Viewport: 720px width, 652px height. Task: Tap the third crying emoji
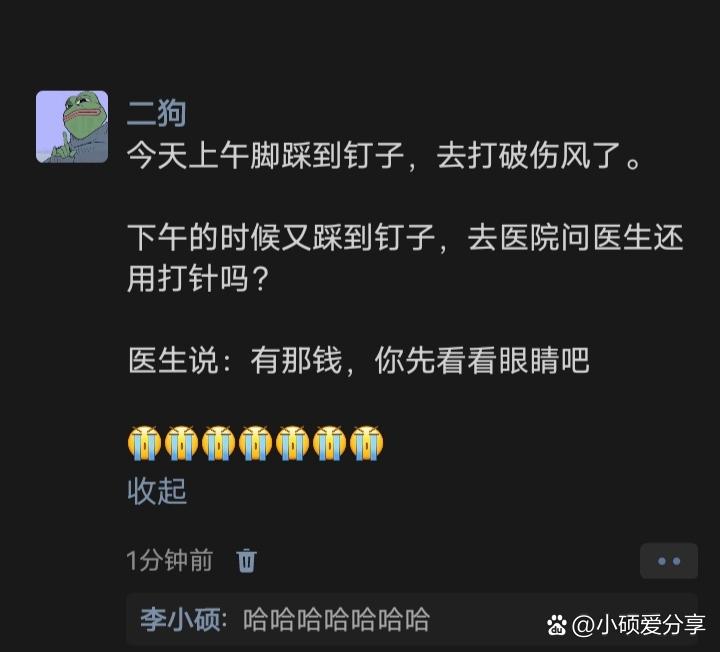point(219,443)
